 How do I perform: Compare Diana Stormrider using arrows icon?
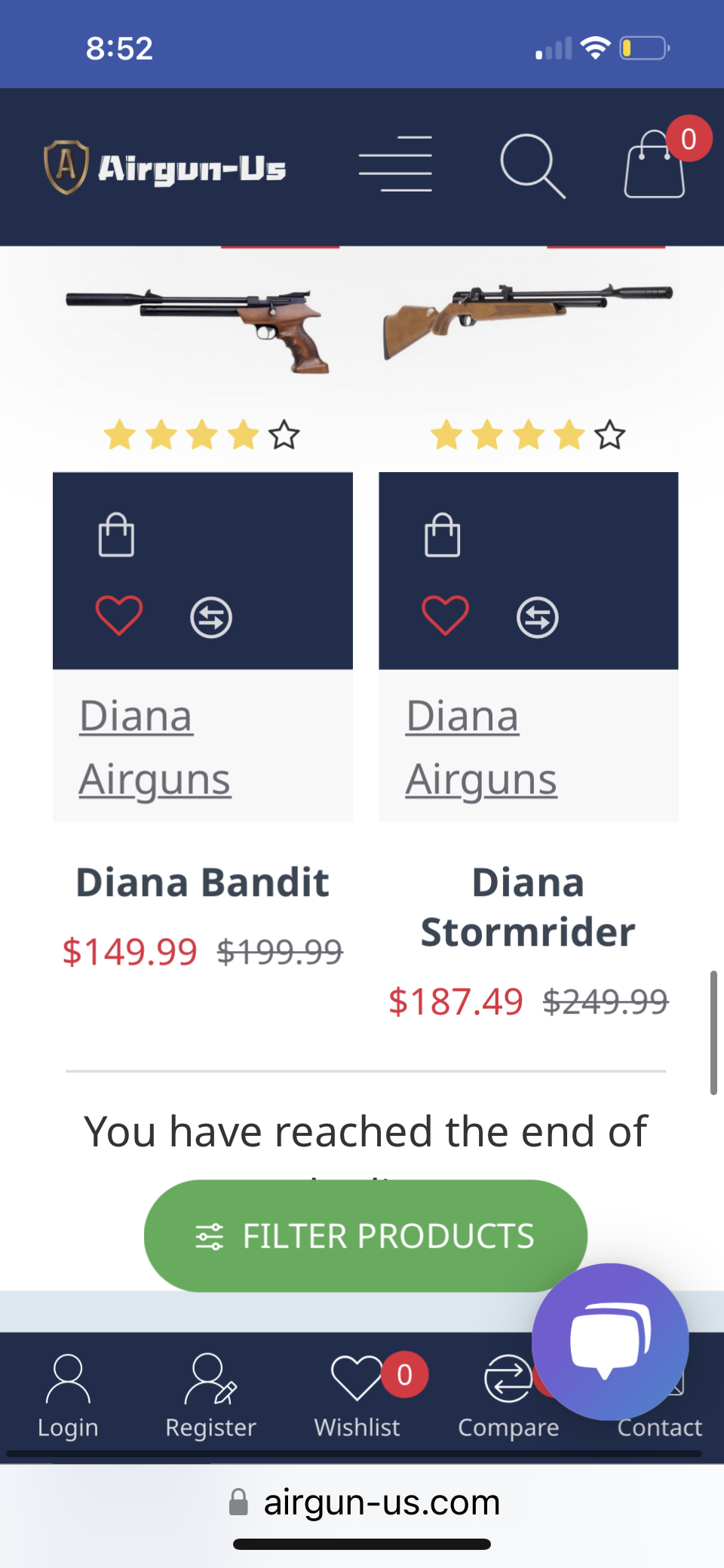[x=537, y=618]
